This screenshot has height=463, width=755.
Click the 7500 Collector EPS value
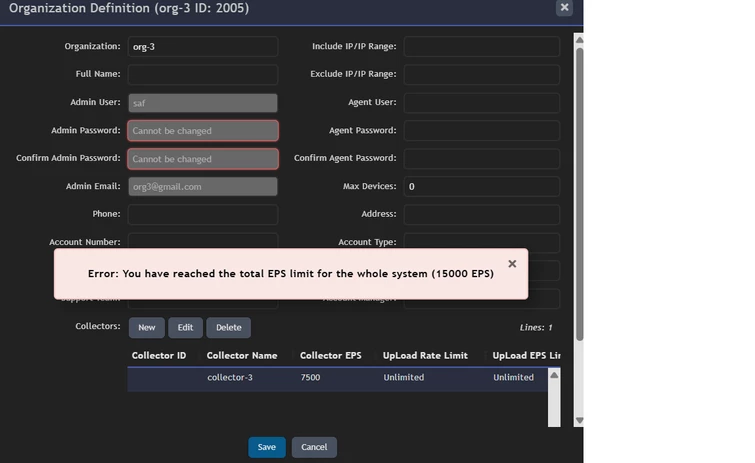coord(310,377)
